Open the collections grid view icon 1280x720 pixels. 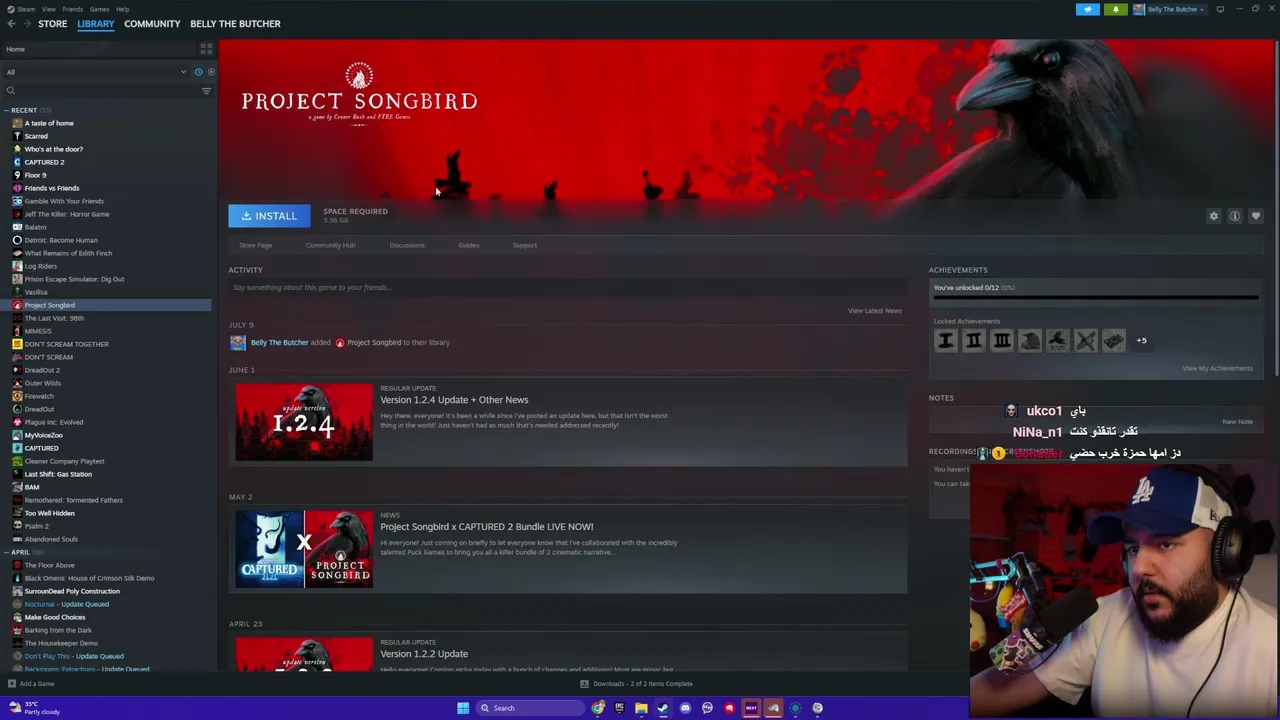(206, 49)
